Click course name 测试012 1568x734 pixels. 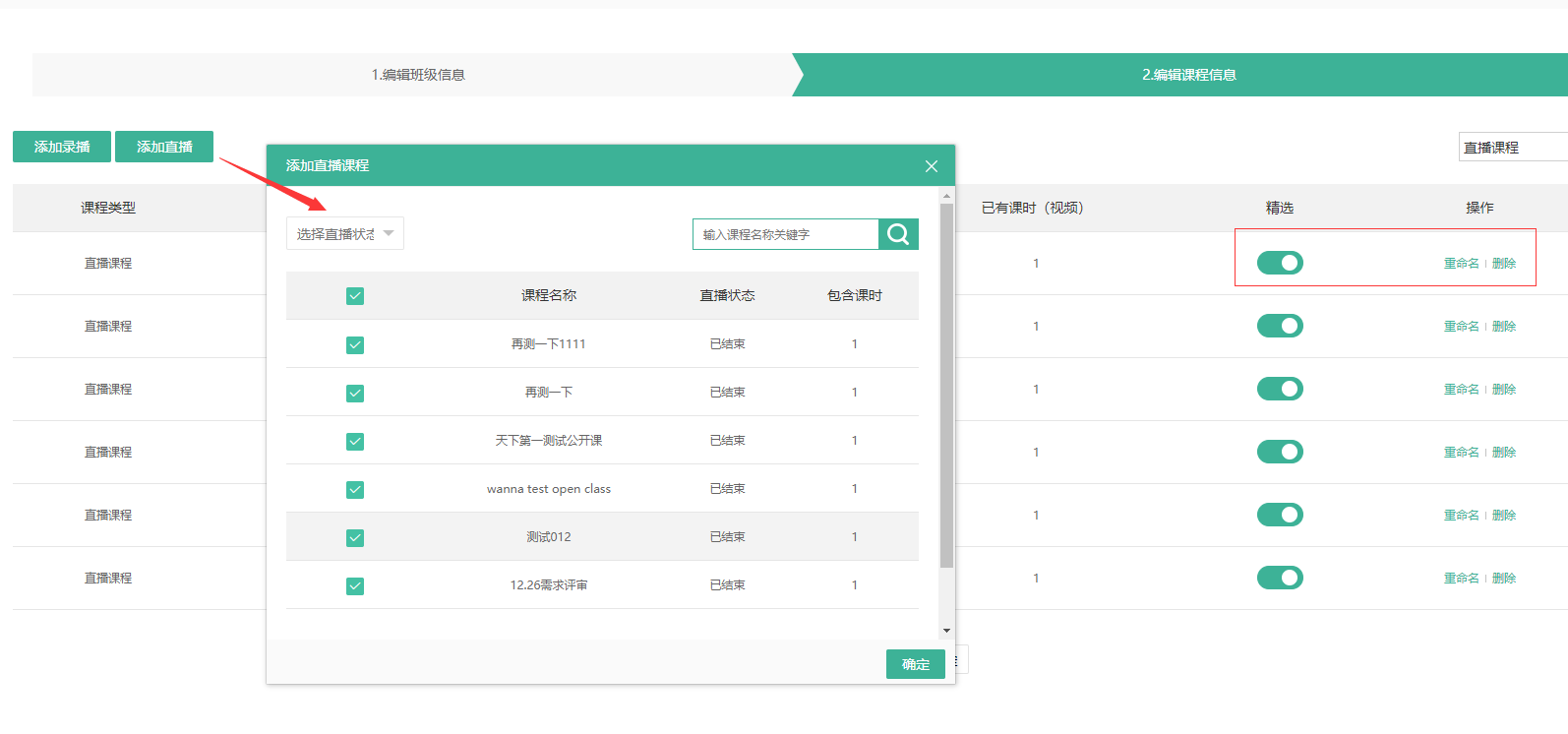(x=549, y=536)
